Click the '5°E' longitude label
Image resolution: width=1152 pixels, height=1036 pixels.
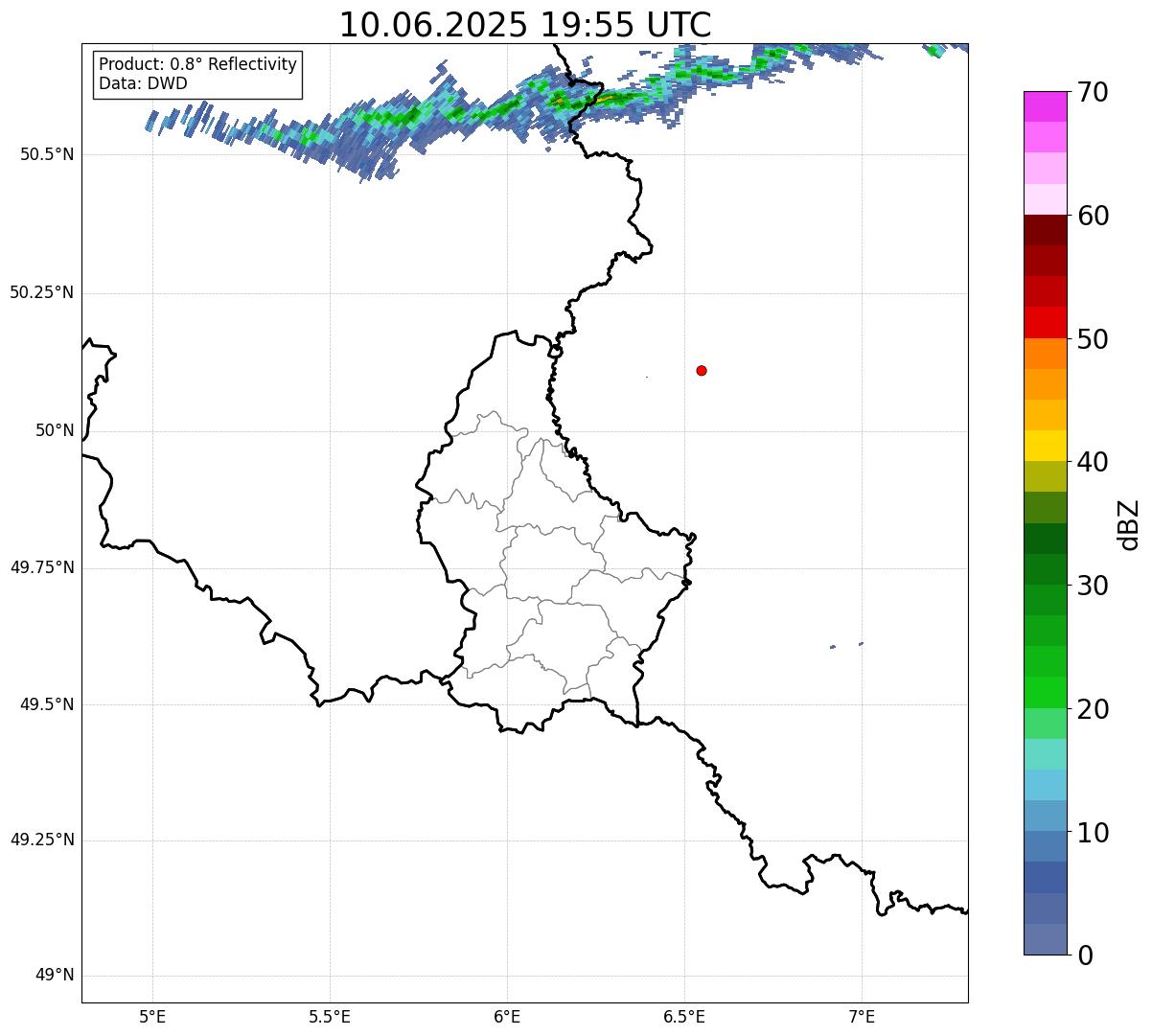tap(152, 1016)
